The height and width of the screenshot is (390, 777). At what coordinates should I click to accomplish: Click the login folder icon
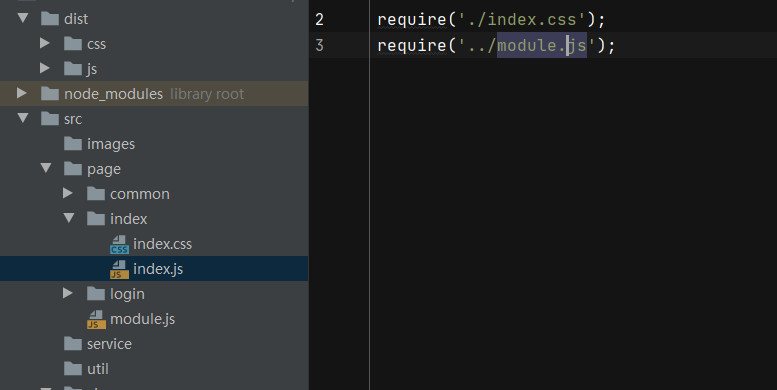click(96, 294)
